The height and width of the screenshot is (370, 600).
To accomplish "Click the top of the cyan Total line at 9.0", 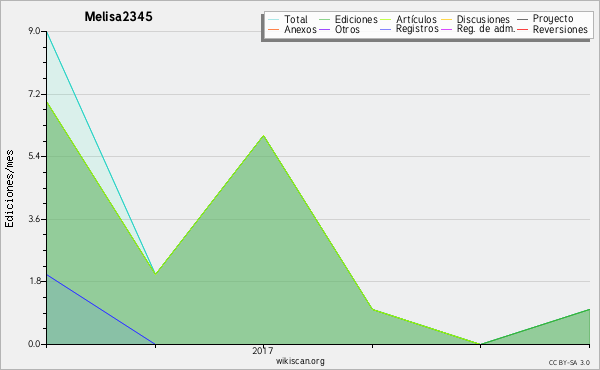I will 47,32.
